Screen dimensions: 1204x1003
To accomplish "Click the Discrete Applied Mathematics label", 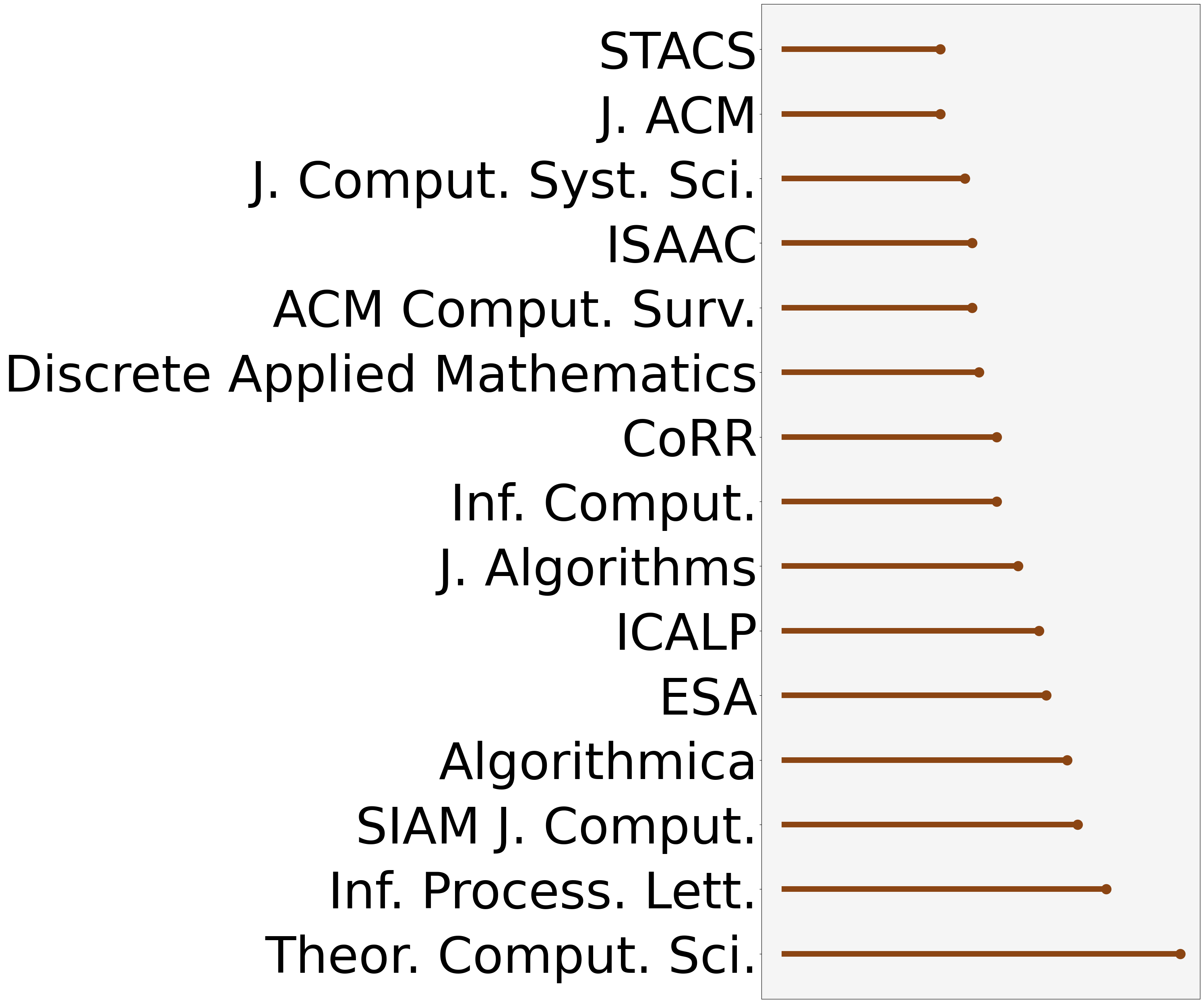I will pos(381,375).
